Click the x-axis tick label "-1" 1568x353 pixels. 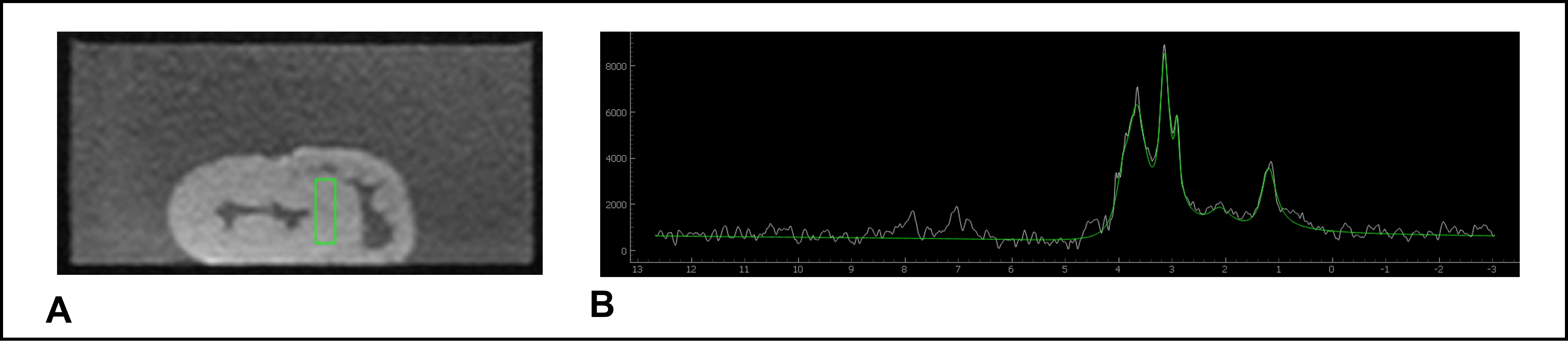1385,270
